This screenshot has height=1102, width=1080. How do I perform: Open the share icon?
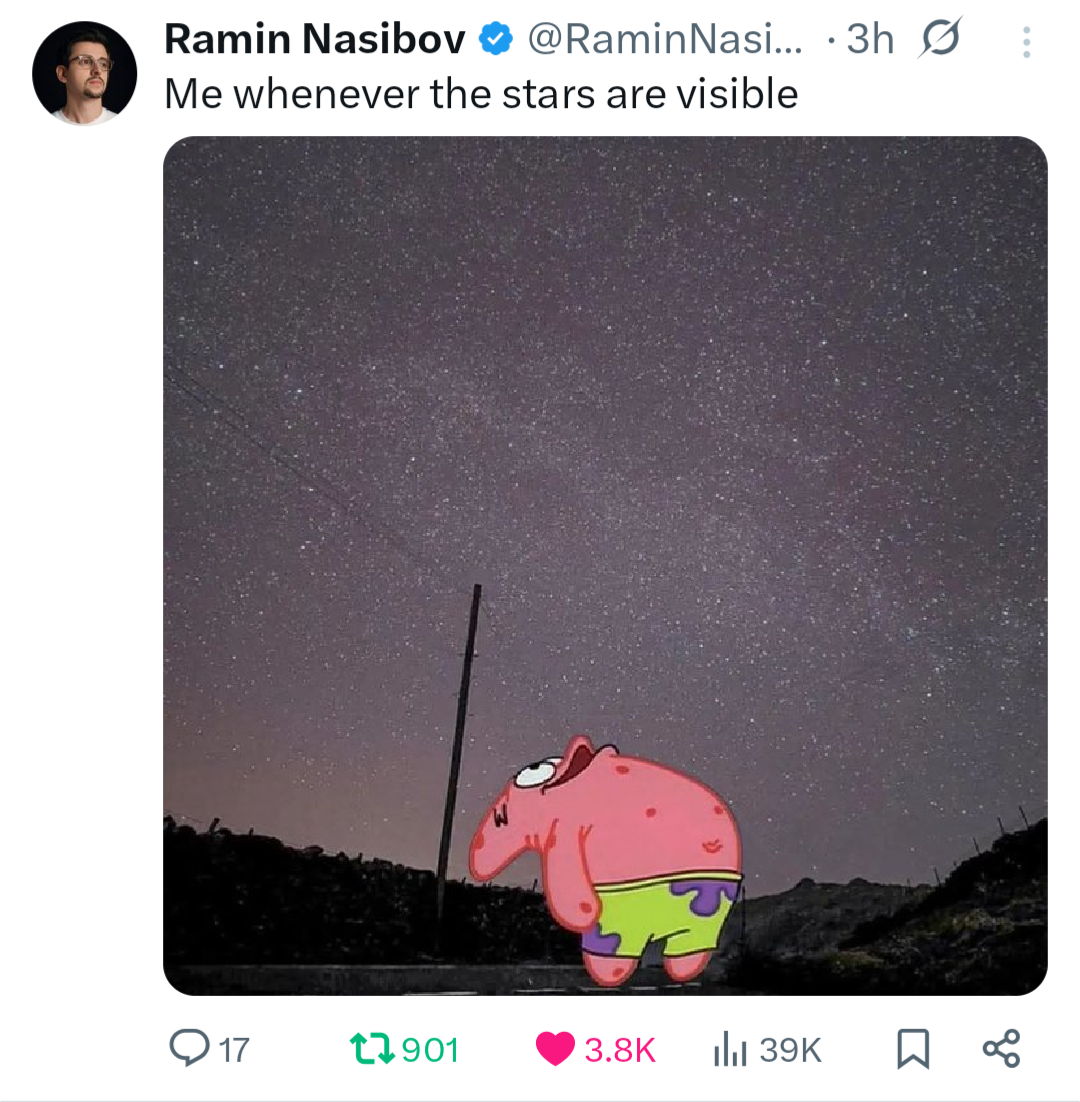(1001, 1048)
